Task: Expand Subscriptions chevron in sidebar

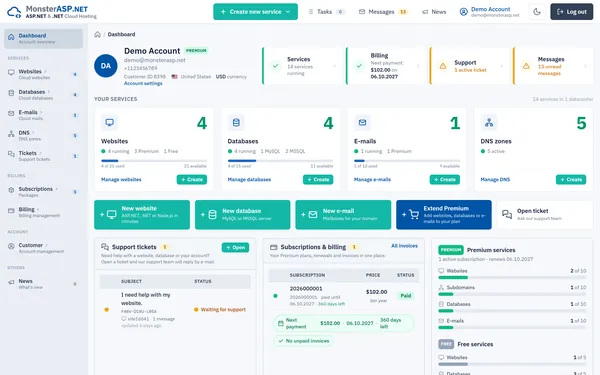Action: click(x=56, y=189)
